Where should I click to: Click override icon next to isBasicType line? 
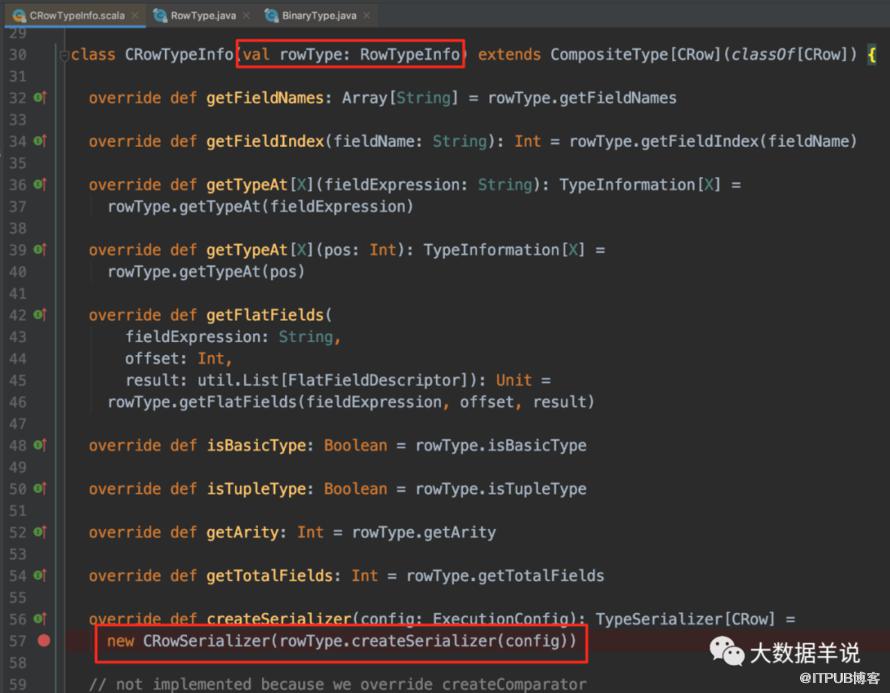coord(40,445)
